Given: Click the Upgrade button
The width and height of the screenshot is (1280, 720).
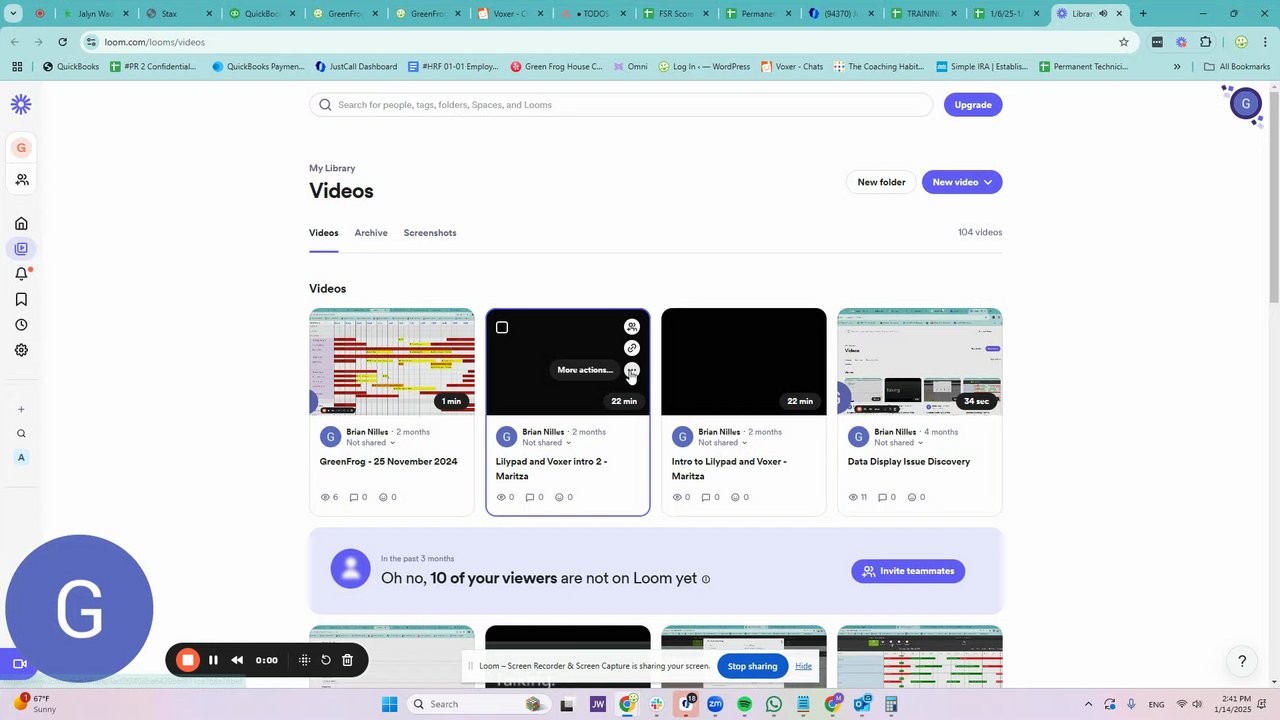Looking at the screenshot, I should [973, 105].
